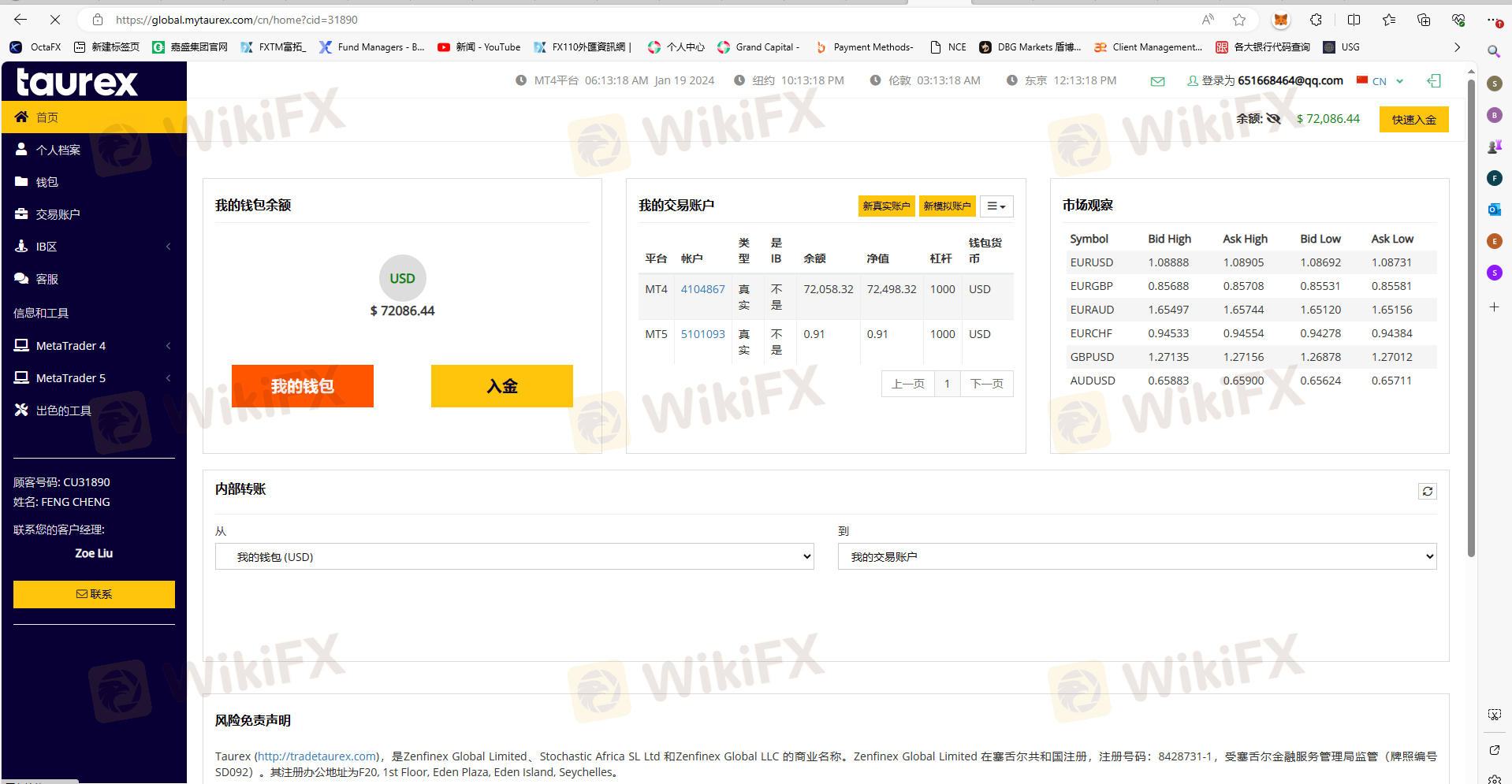Click the USD currency circle
Viewport: 1512px width, 784px height.
[x=402, y=278]
